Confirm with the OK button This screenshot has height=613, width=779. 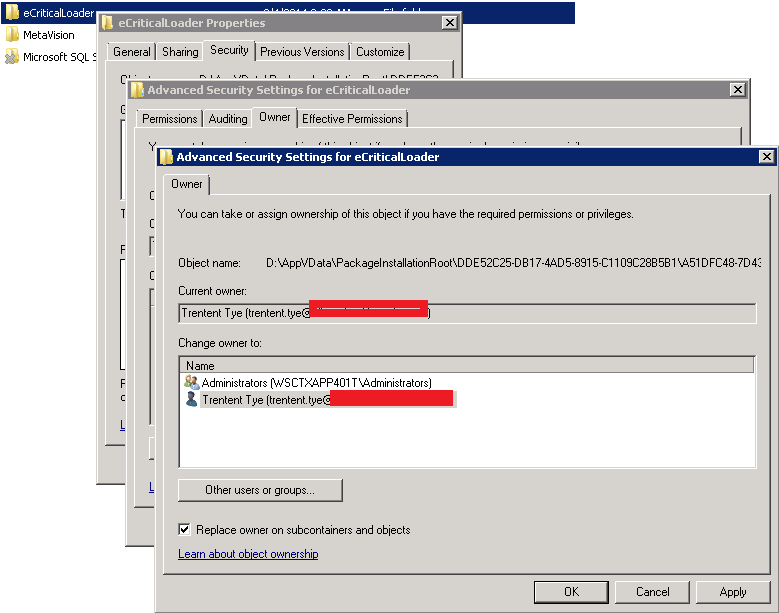pyautogui.click(x=571, y=592)
